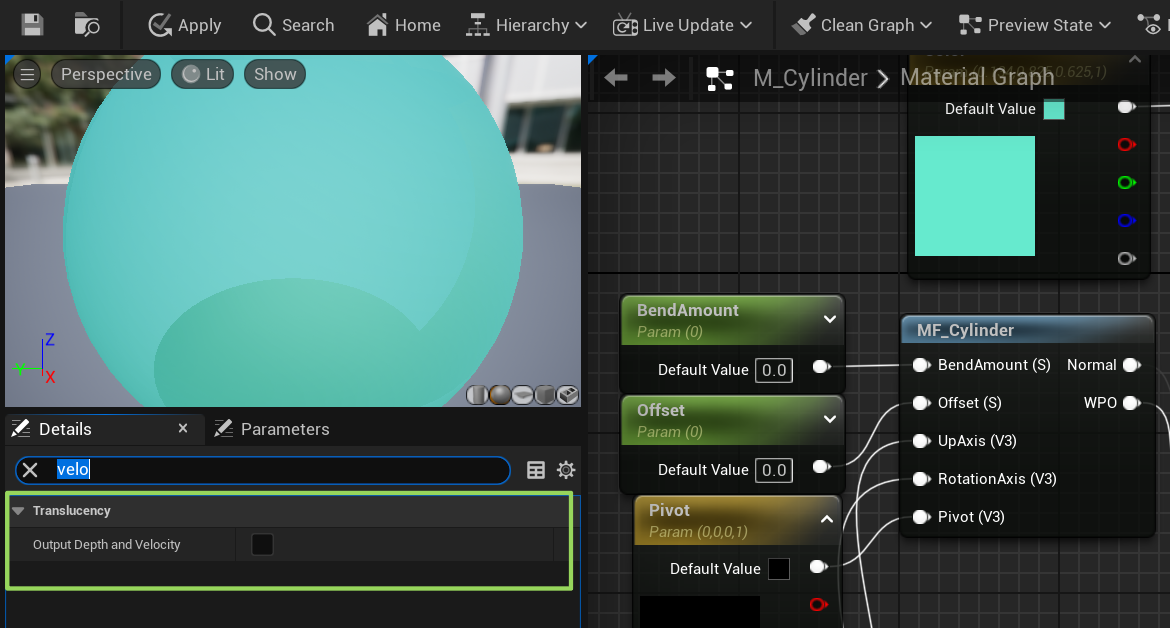
Task: Close the Details tab
Action: coord(183,428)
